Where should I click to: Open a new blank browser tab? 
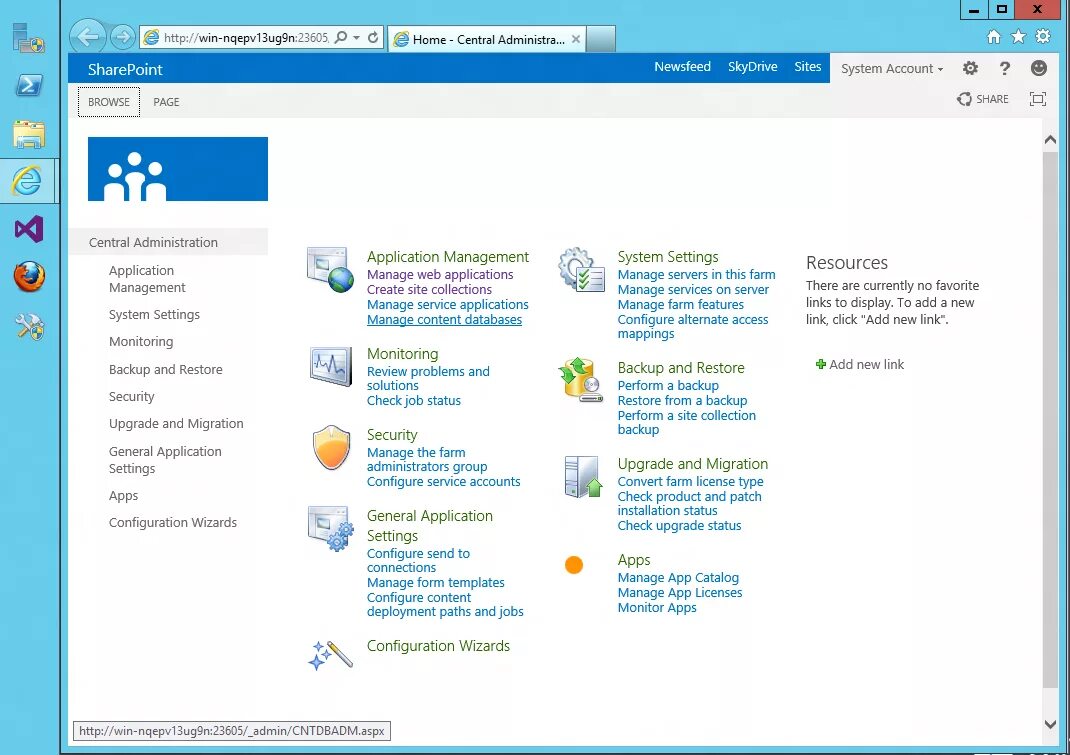click(x=601, y=40)
